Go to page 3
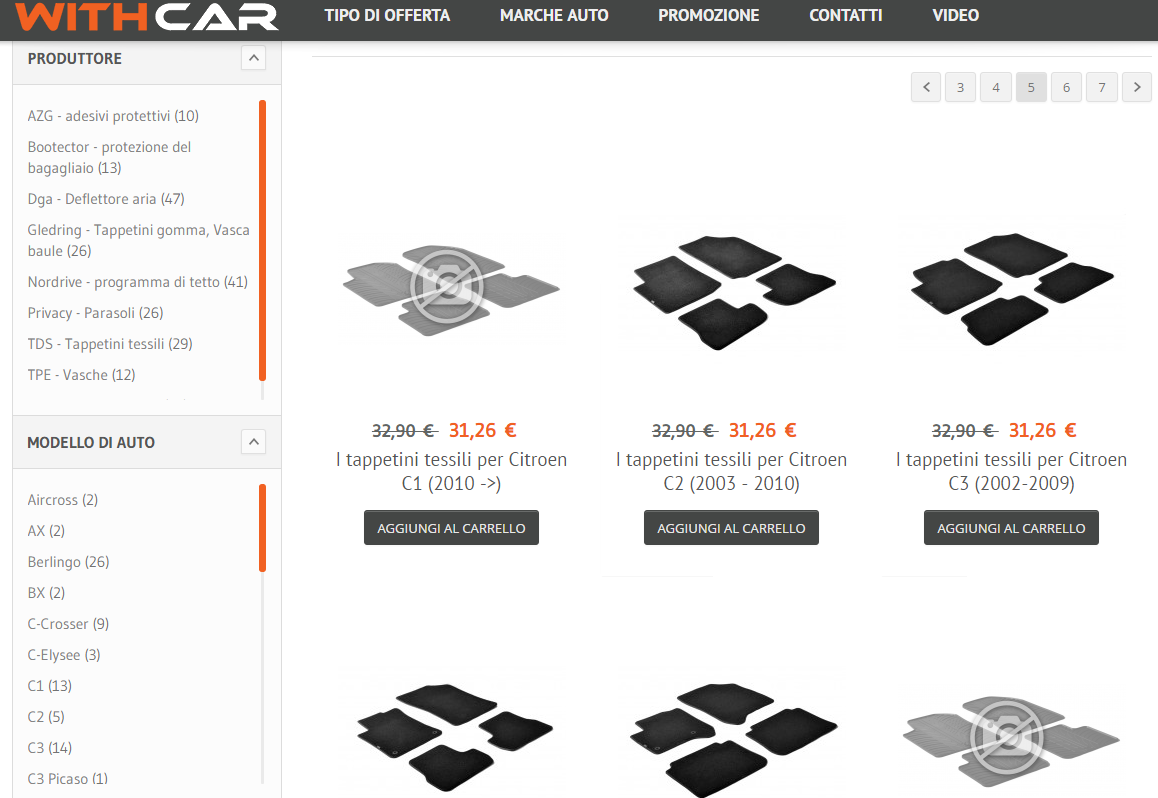Image resolution: width=1158 pixels, height=798 pixels. point(960,87)
